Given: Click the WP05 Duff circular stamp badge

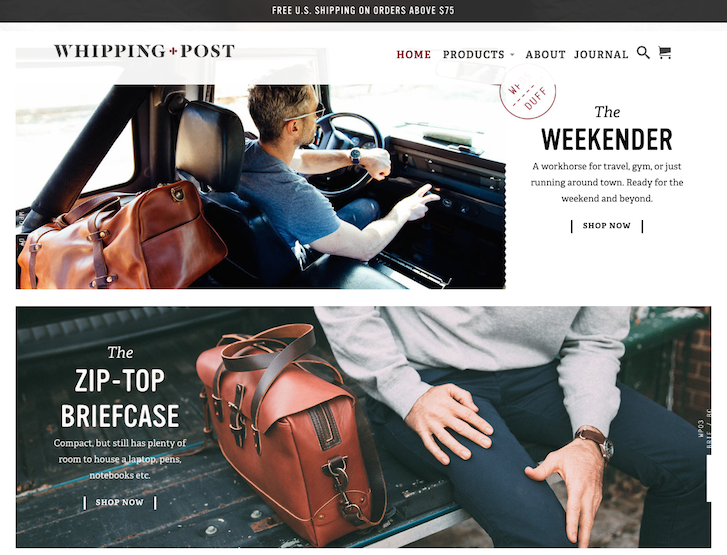Looking at the screenshot, I should click(528, 92).
